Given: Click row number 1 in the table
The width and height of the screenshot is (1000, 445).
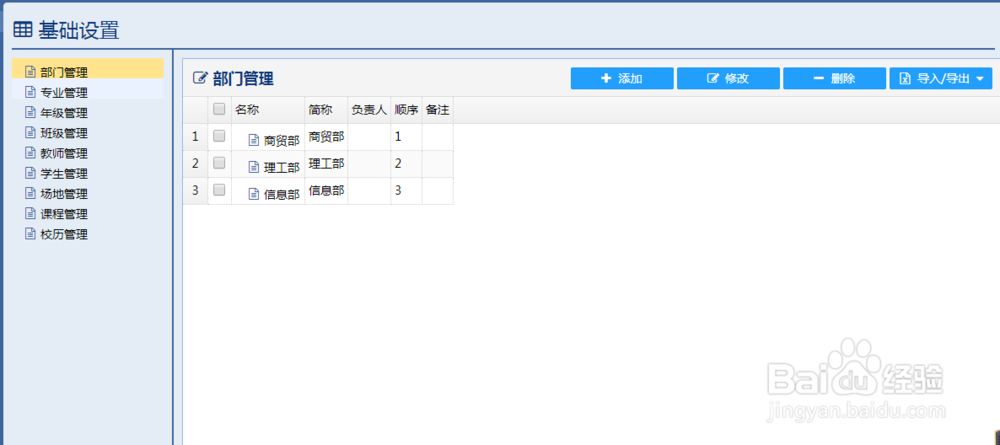Looking at the screenshot, I should [195, 136].
